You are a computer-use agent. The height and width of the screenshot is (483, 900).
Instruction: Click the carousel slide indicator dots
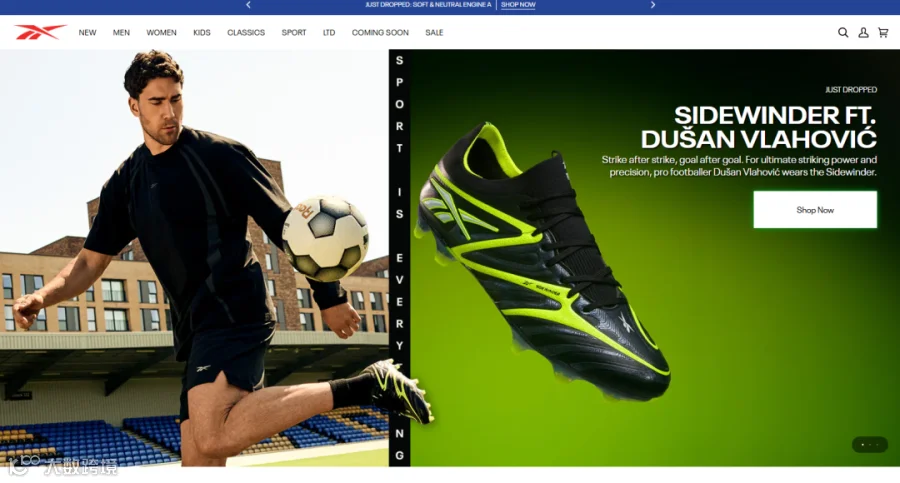(870, 445)
